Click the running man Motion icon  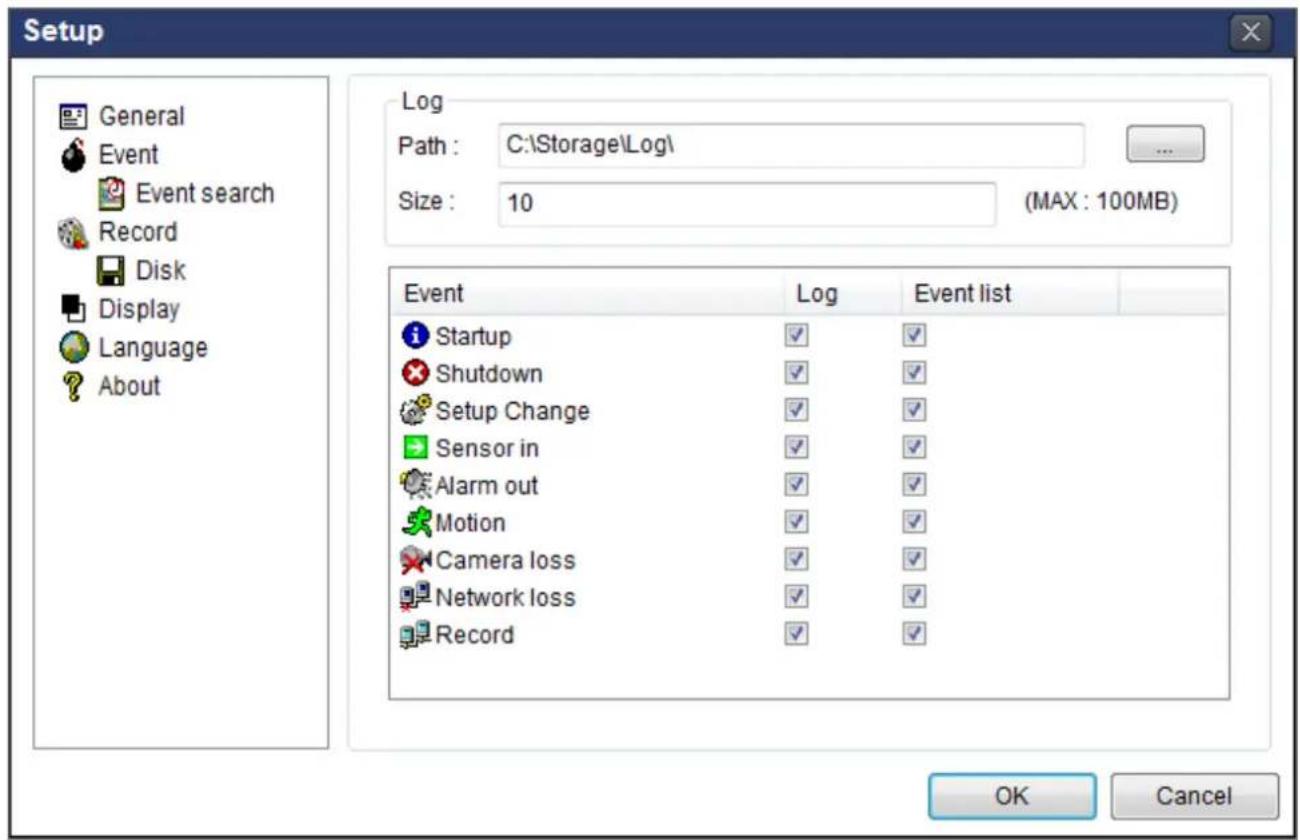coord(416,522)
